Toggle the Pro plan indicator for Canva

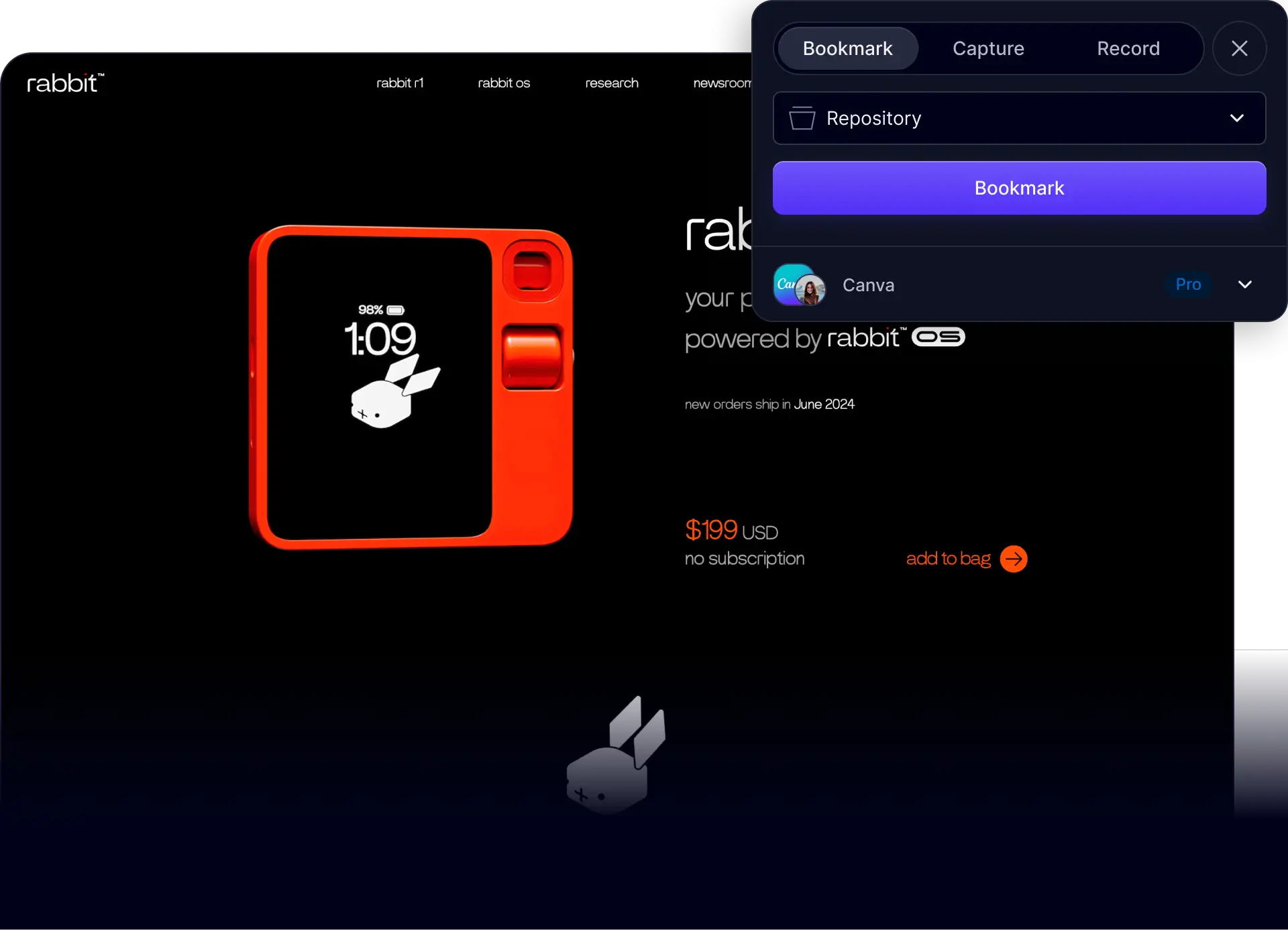(x=1189, y=284)
